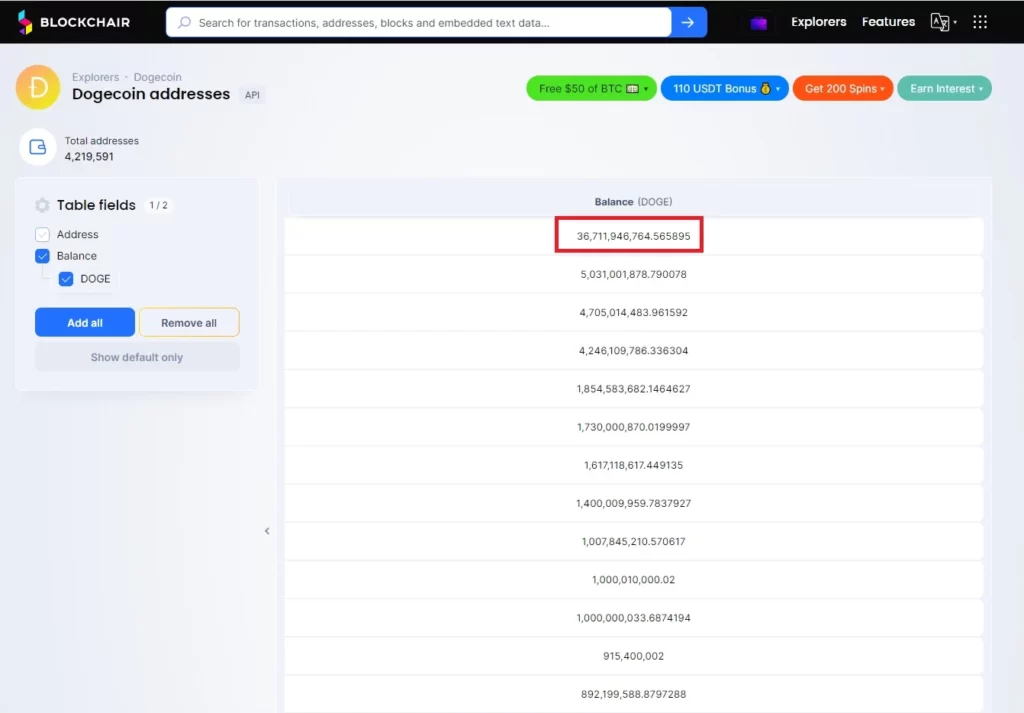Click the purple wallet icon in navbar
Screen dimensions: 1024x713
tap(760, 21)
